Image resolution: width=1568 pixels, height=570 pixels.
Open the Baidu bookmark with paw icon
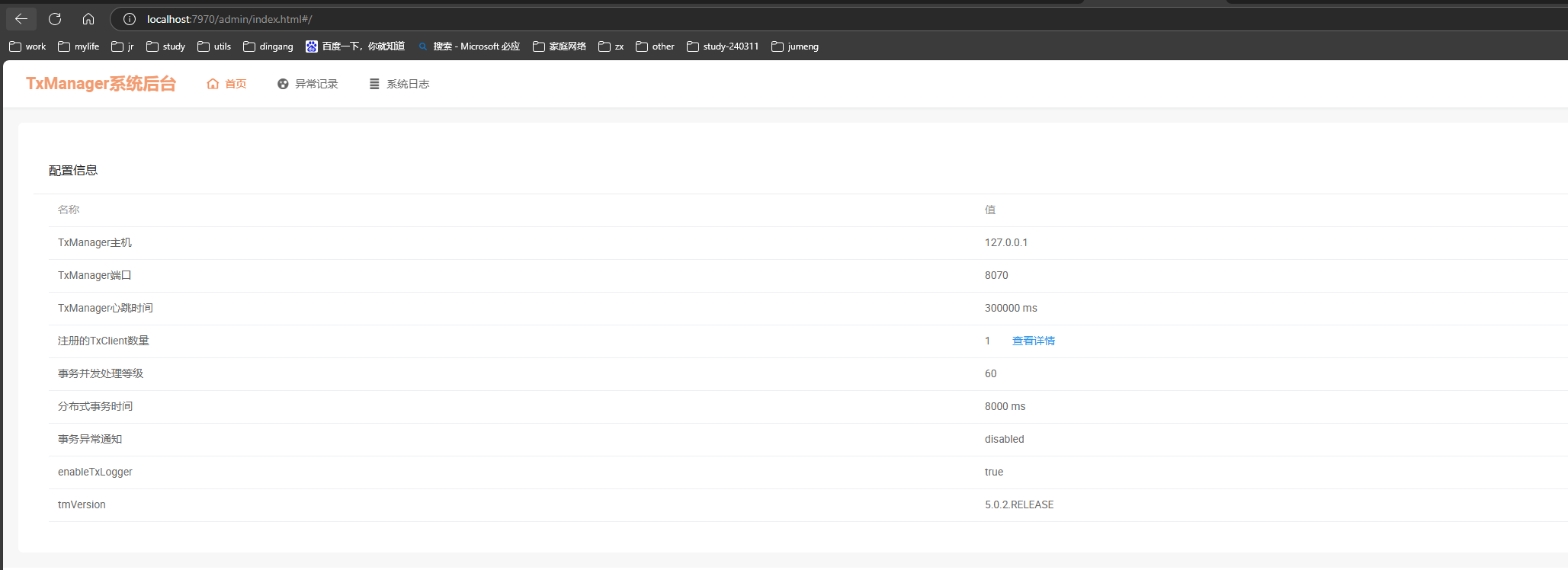355,46
